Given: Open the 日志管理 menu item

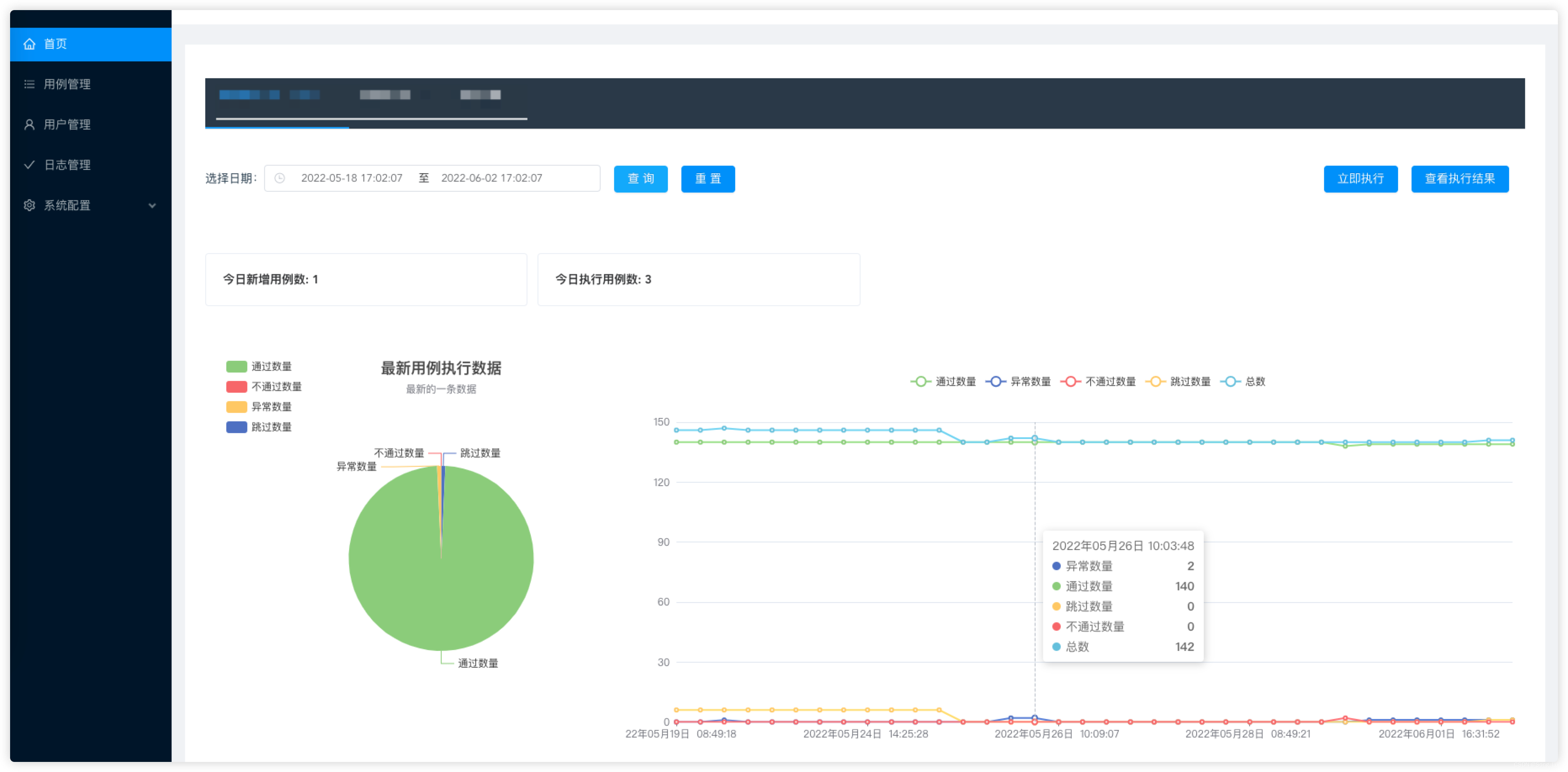Looking at the screenshot, I should click(x=91, y=165).
